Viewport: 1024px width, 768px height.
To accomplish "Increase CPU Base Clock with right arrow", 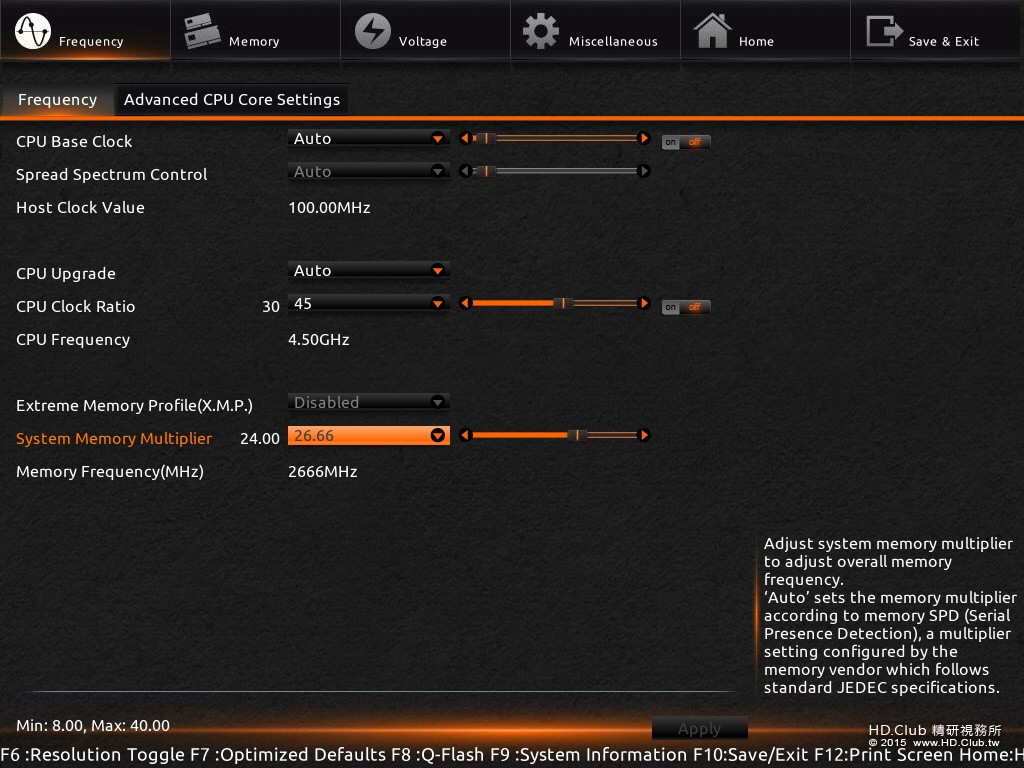I will [644, 138].
